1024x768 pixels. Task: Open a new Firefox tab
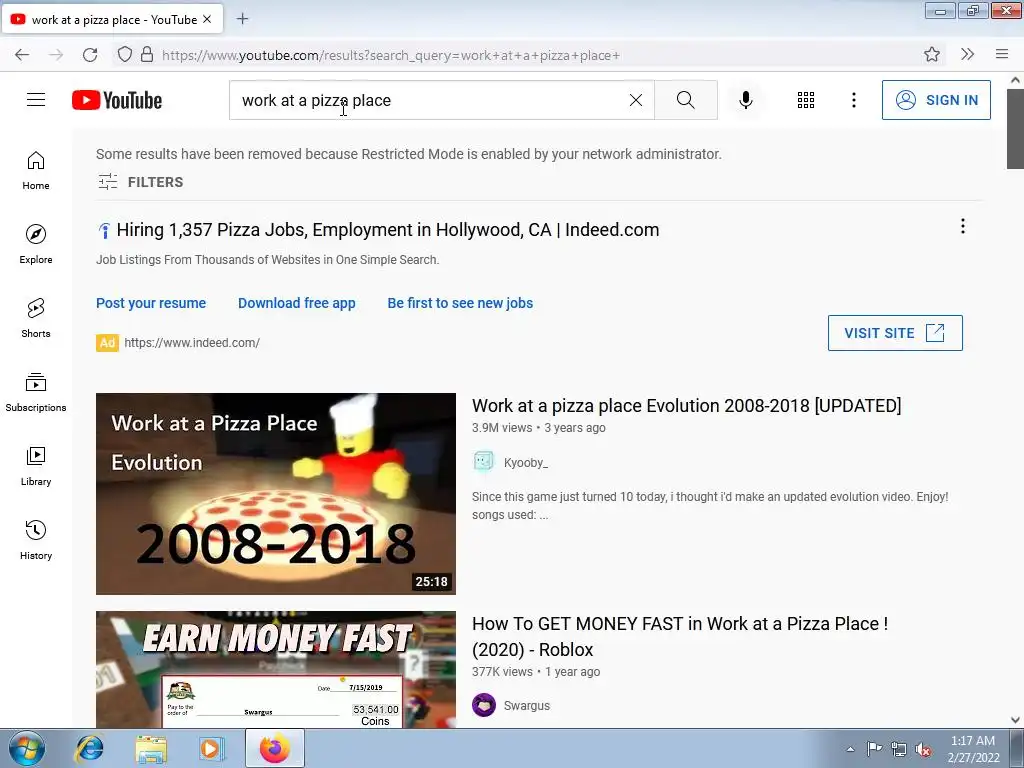pyautogui.click(x=242, y=19)
